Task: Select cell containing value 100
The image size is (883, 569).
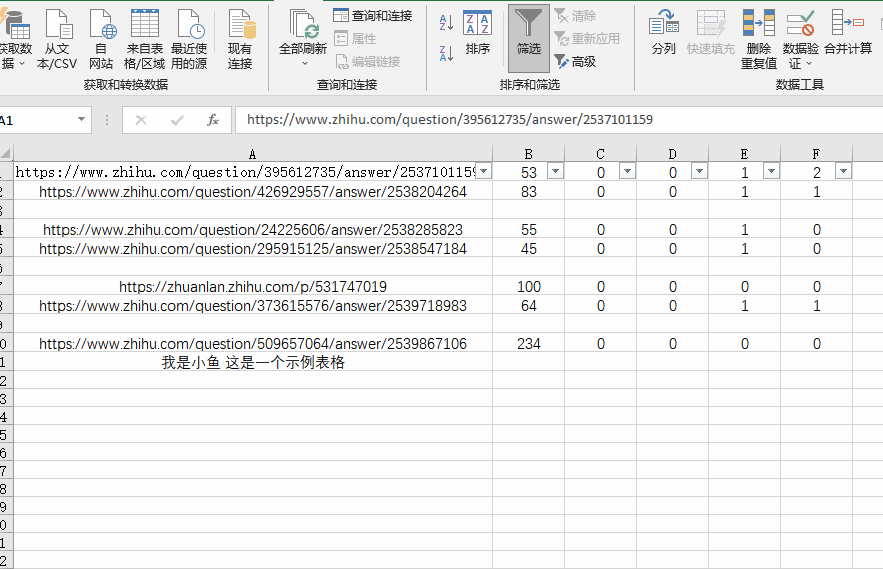Action: [x=529, y=286]
